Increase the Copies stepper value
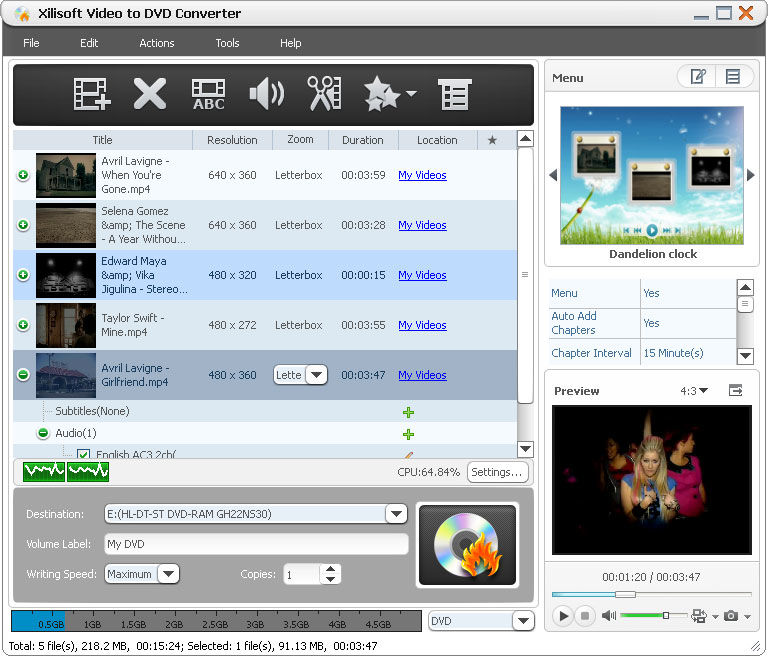Screen dimensions: 768x656 (x=331, y=569)
